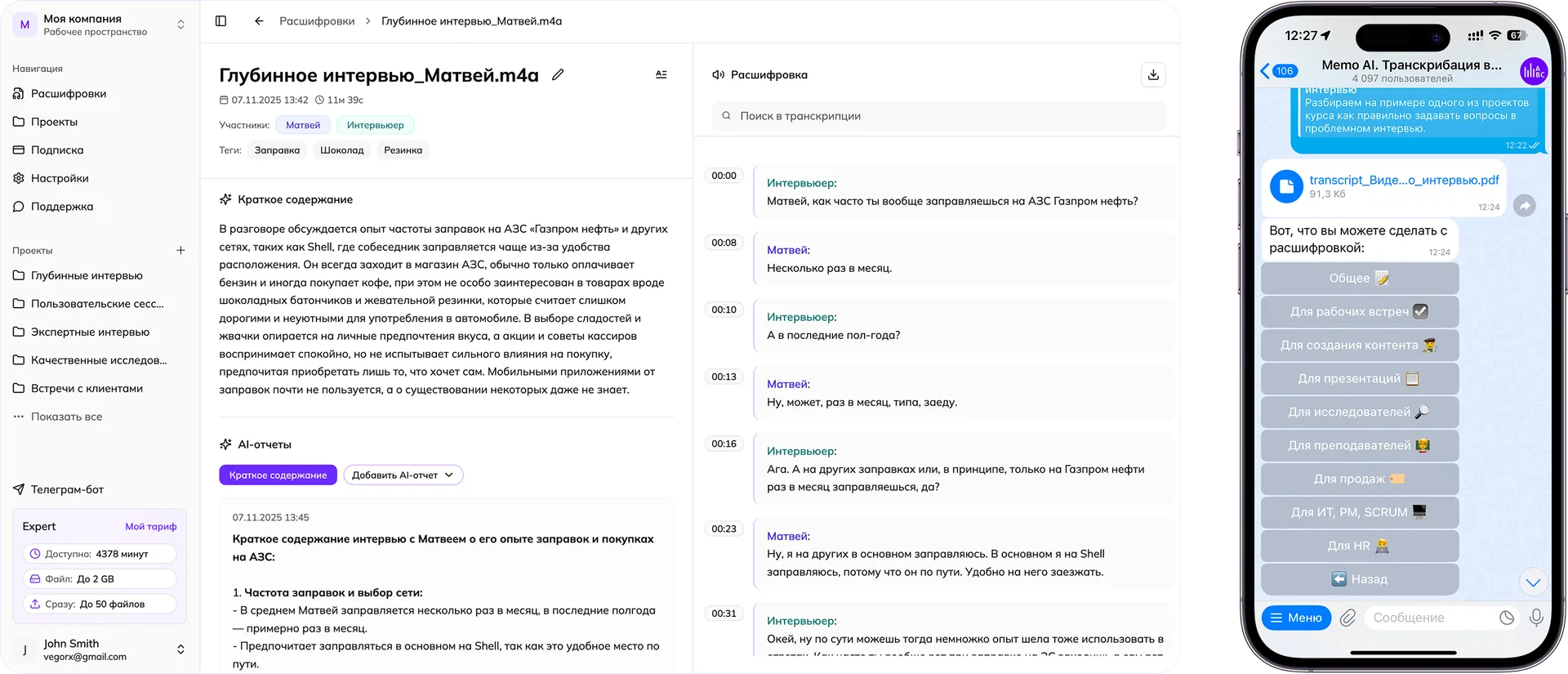The height and width of the screenshot is (674, 1568).
Task: Jump to timestamp 00:23
Action: point(724,529)
